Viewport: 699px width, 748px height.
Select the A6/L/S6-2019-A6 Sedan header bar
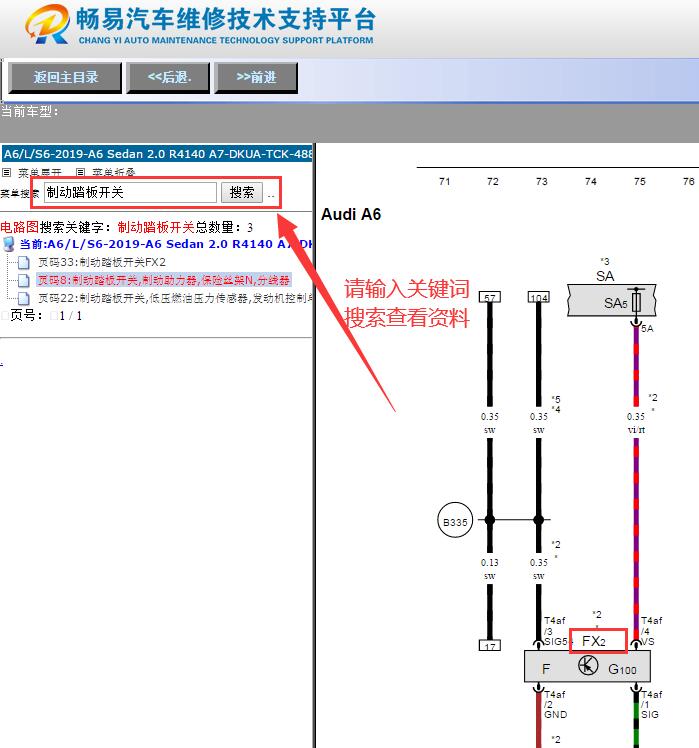(x=156, y=154)
